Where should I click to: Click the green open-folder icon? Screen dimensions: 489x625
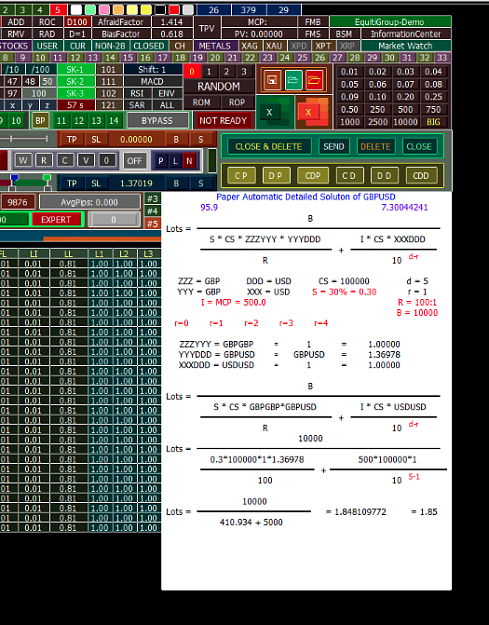[x=293, y=81]
